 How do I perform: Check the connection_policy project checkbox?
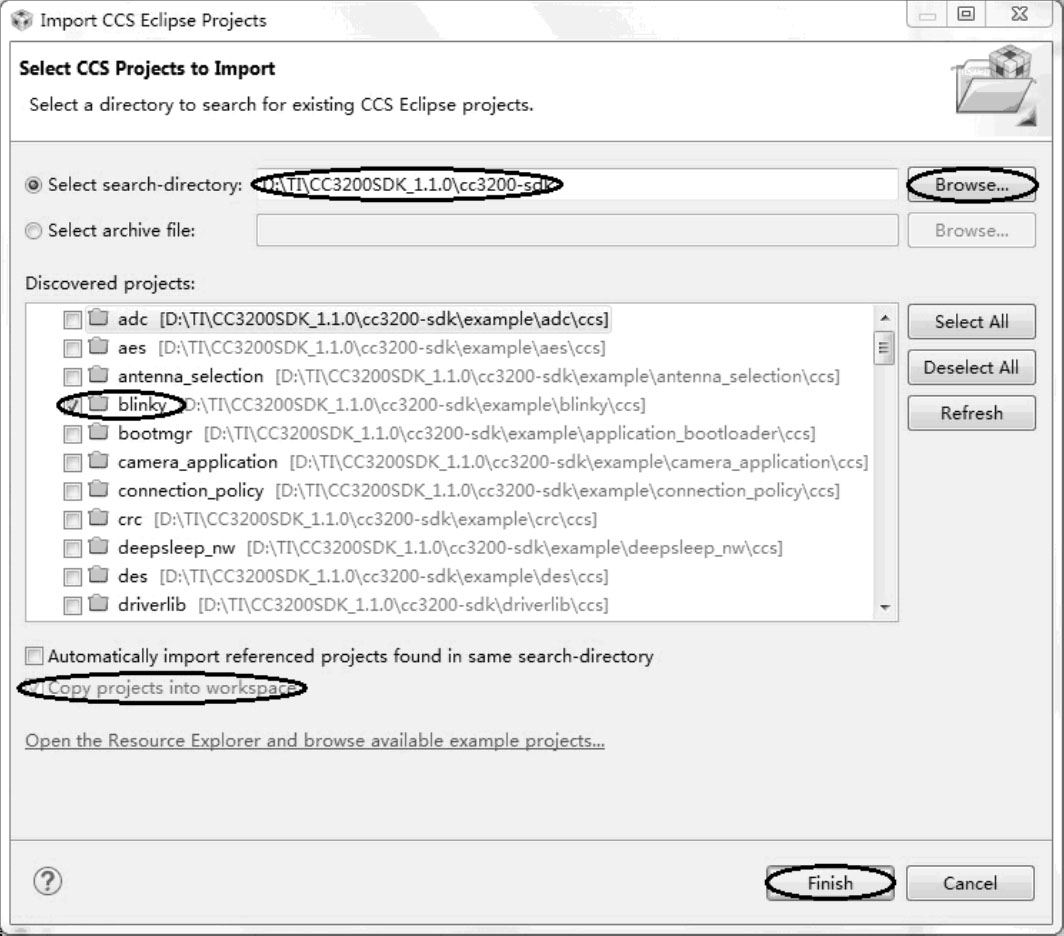click(73, 491)
